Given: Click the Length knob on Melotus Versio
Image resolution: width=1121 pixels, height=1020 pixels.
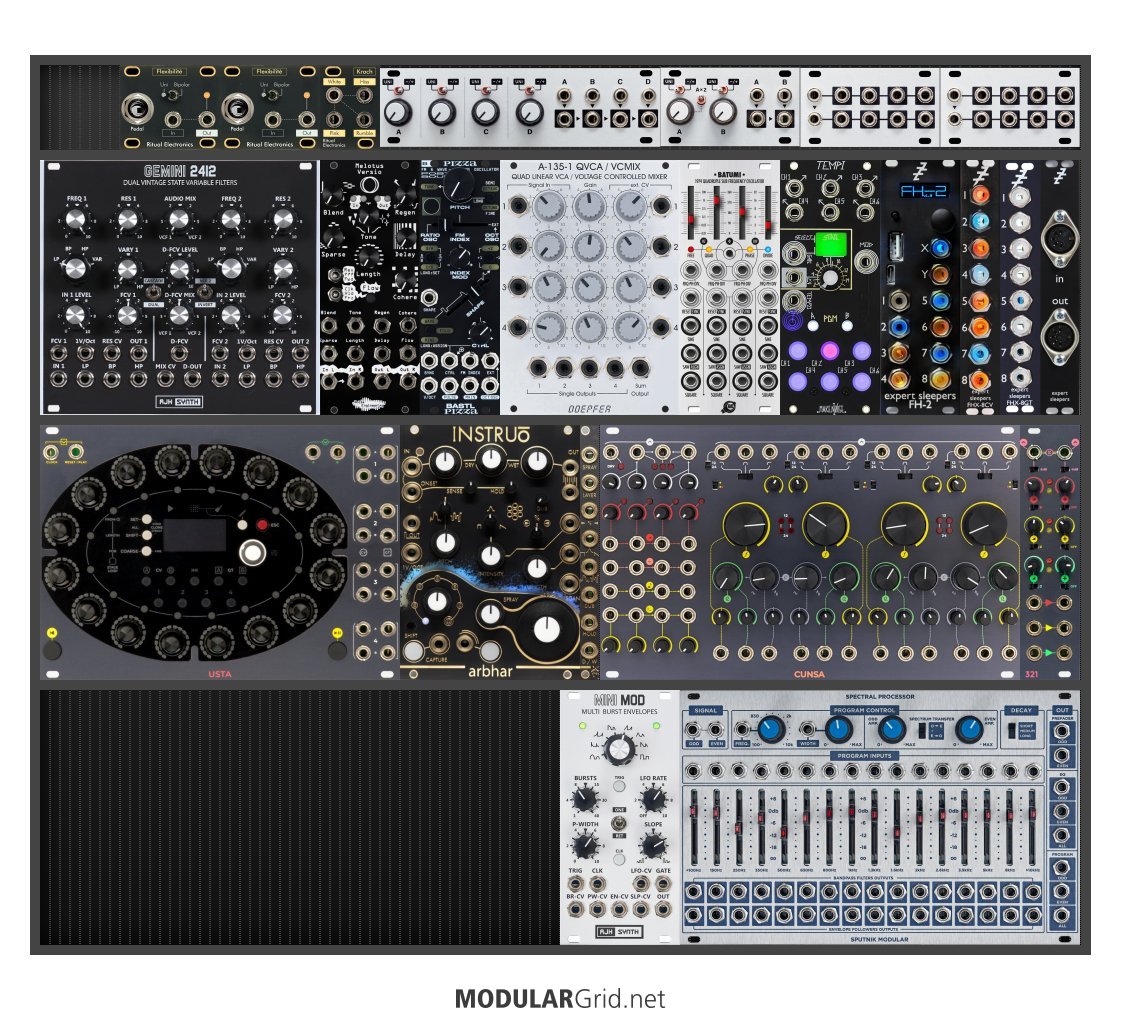Looking at the screenshot, I should 369,255.
